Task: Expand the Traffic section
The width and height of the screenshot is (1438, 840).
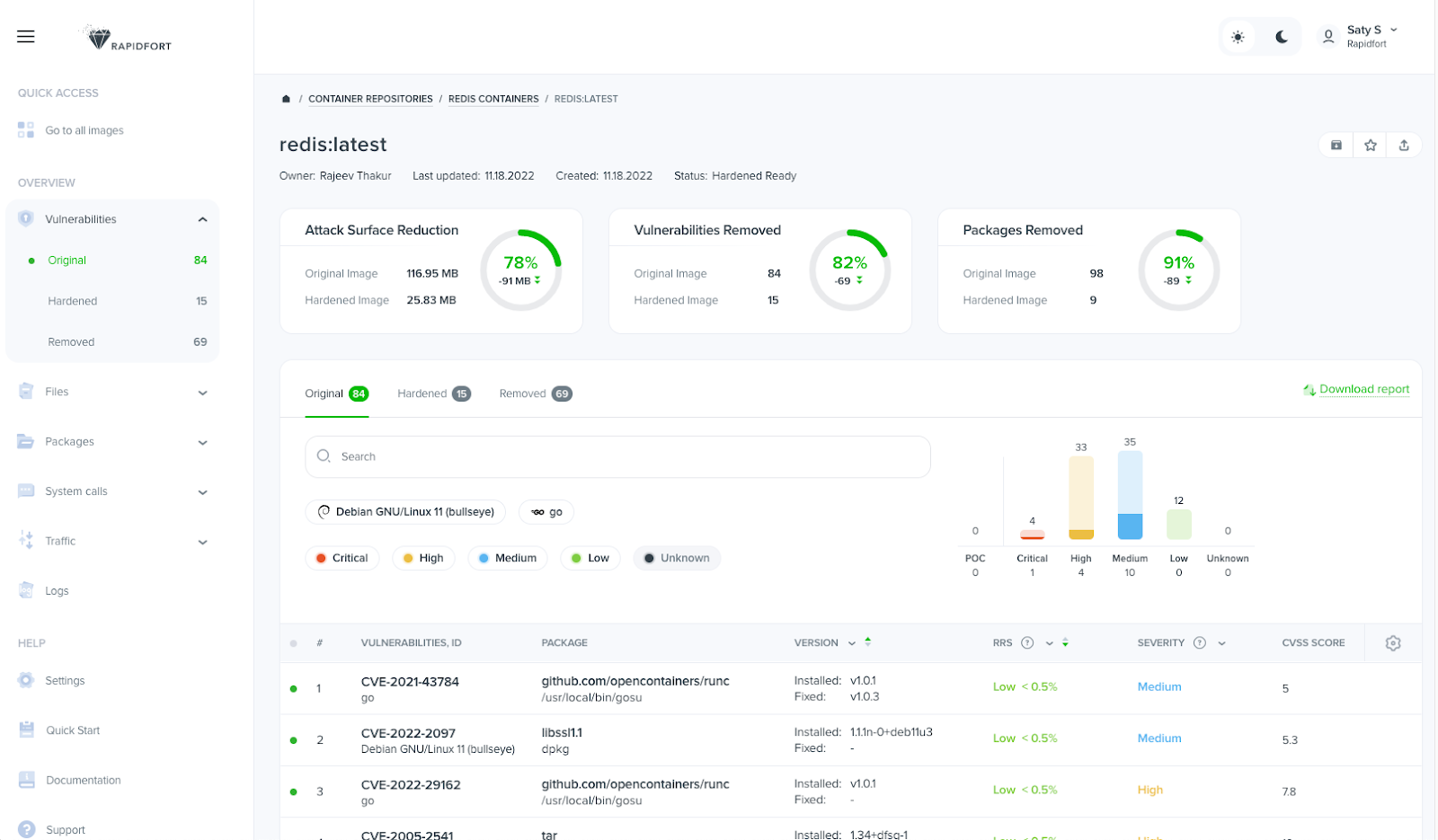Action: pyautogui.click(x=202, y=543)
